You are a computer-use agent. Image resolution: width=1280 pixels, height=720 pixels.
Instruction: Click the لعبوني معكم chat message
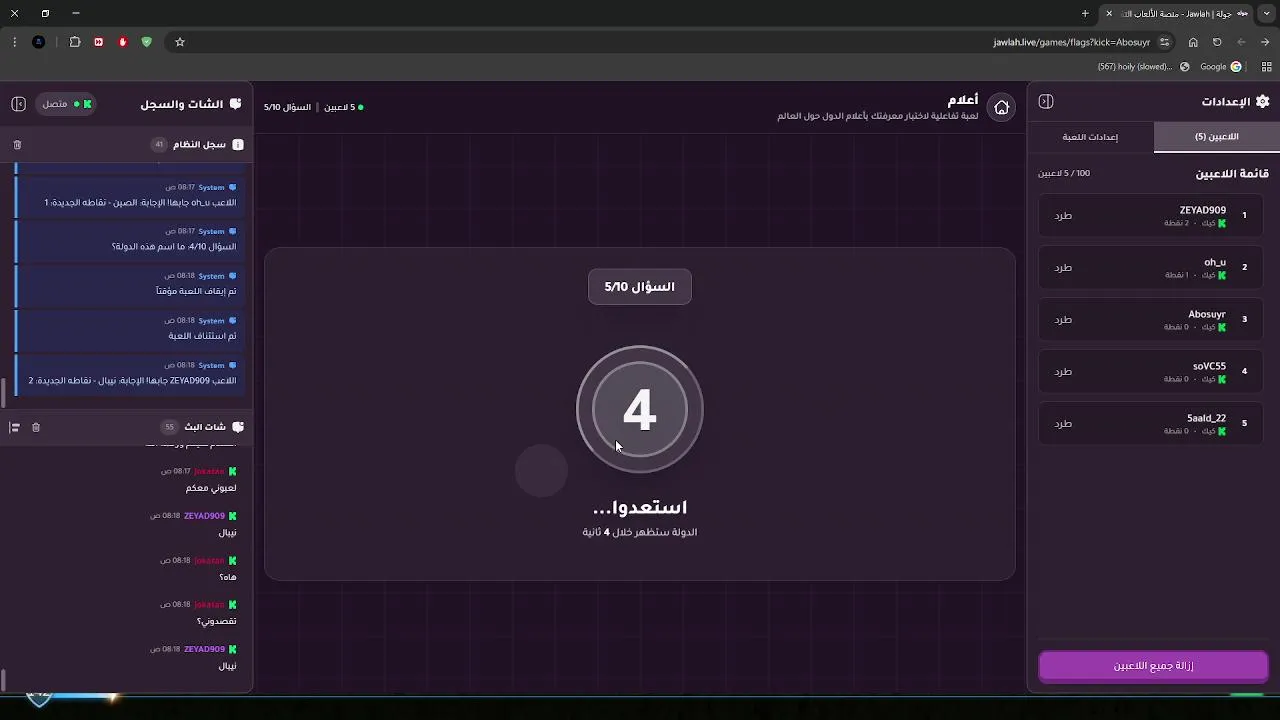211,488
